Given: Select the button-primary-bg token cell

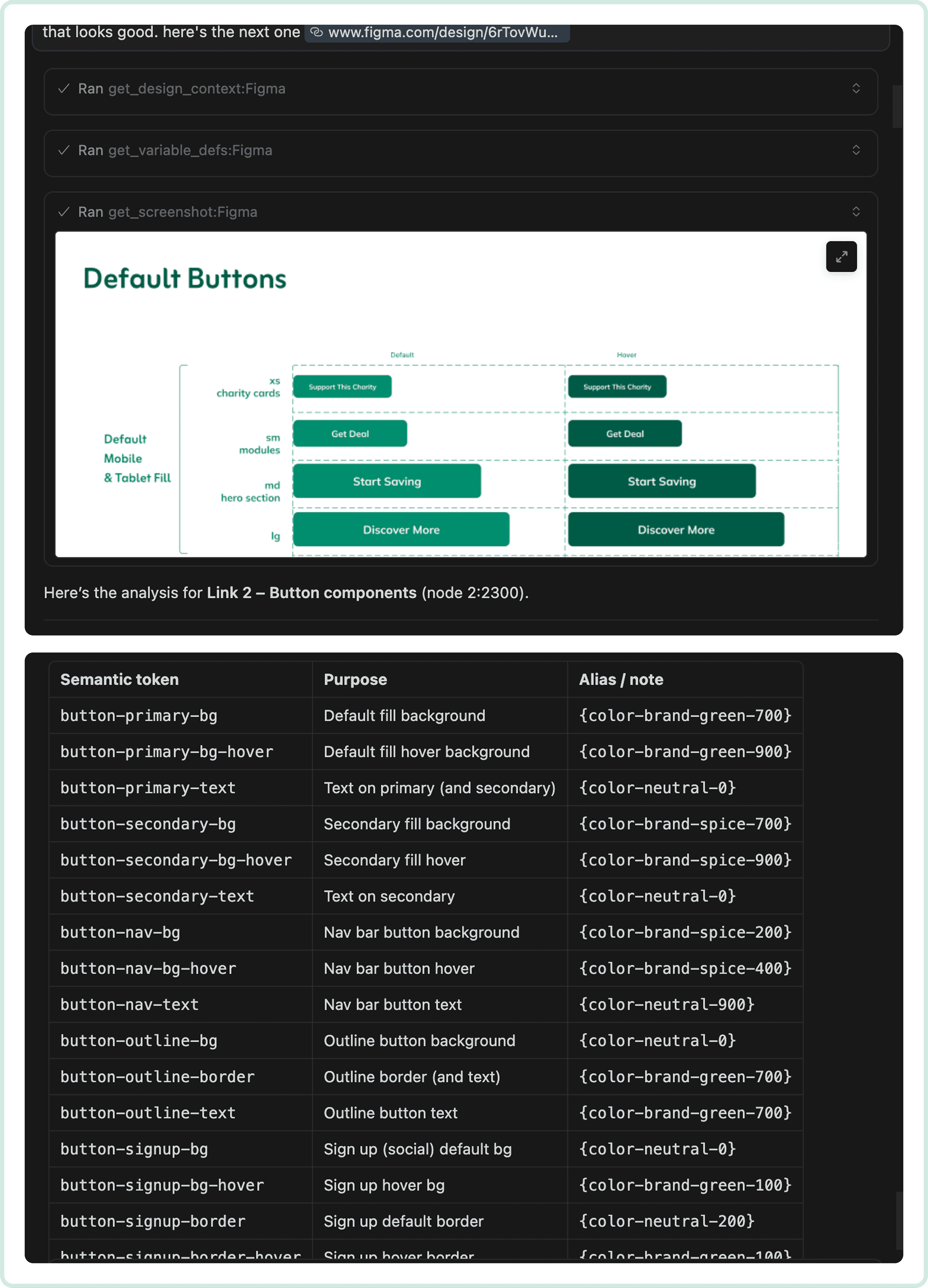Looking at the screenshot, I should point(138,716).
